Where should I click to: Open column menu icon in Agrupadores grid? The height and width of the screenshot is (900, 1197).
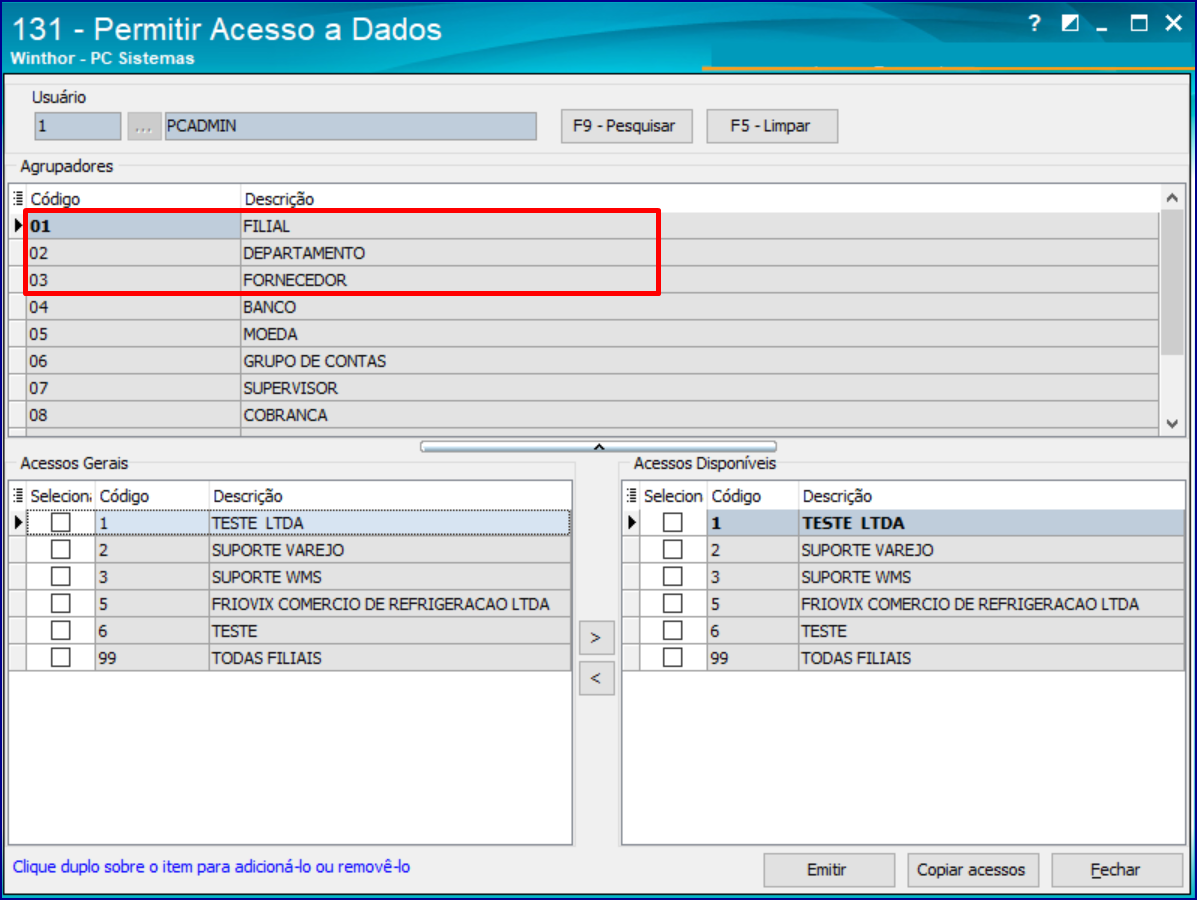[18, 199]
